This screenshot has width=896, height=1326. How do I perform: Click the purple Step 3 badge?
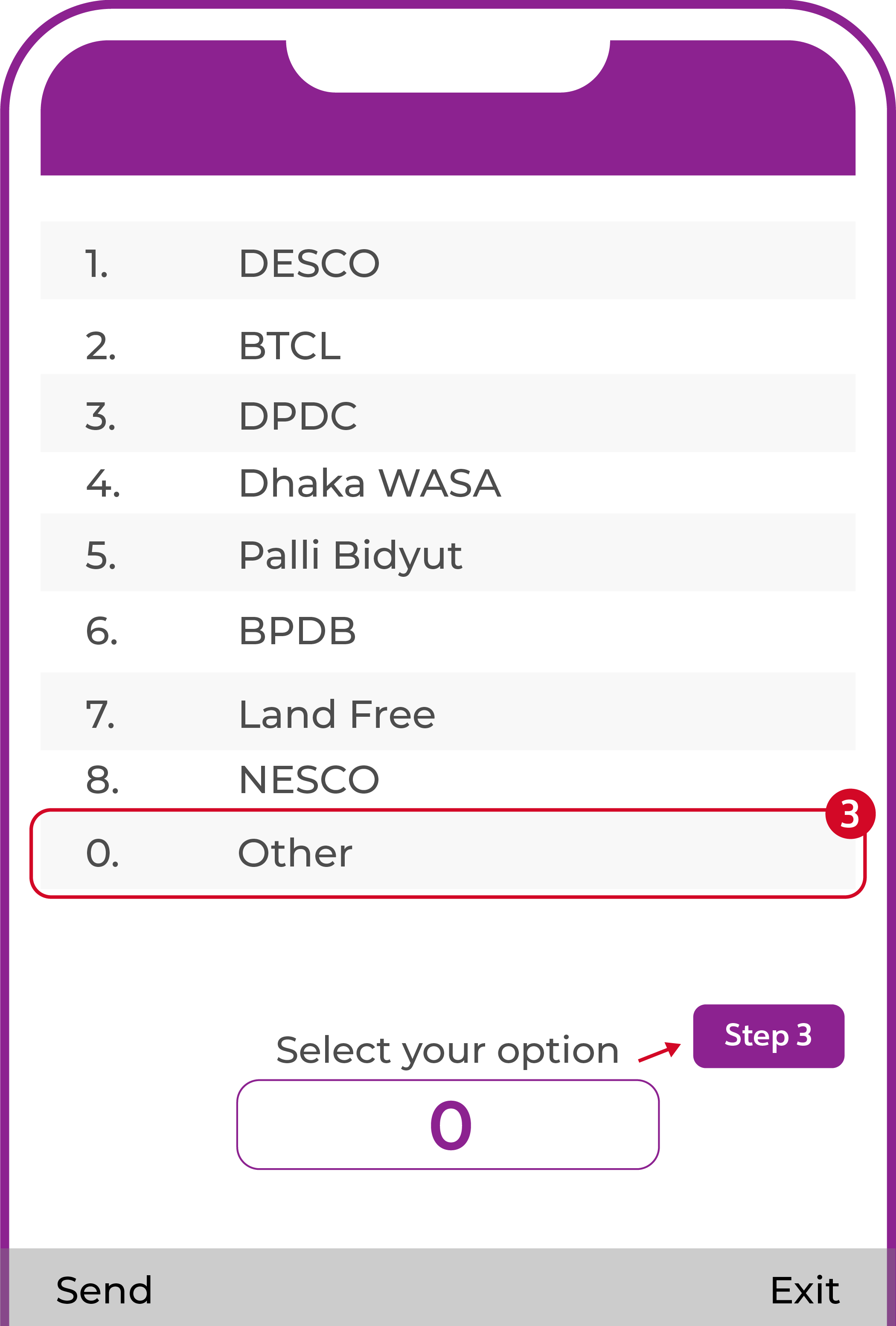tap(768, 1035)
